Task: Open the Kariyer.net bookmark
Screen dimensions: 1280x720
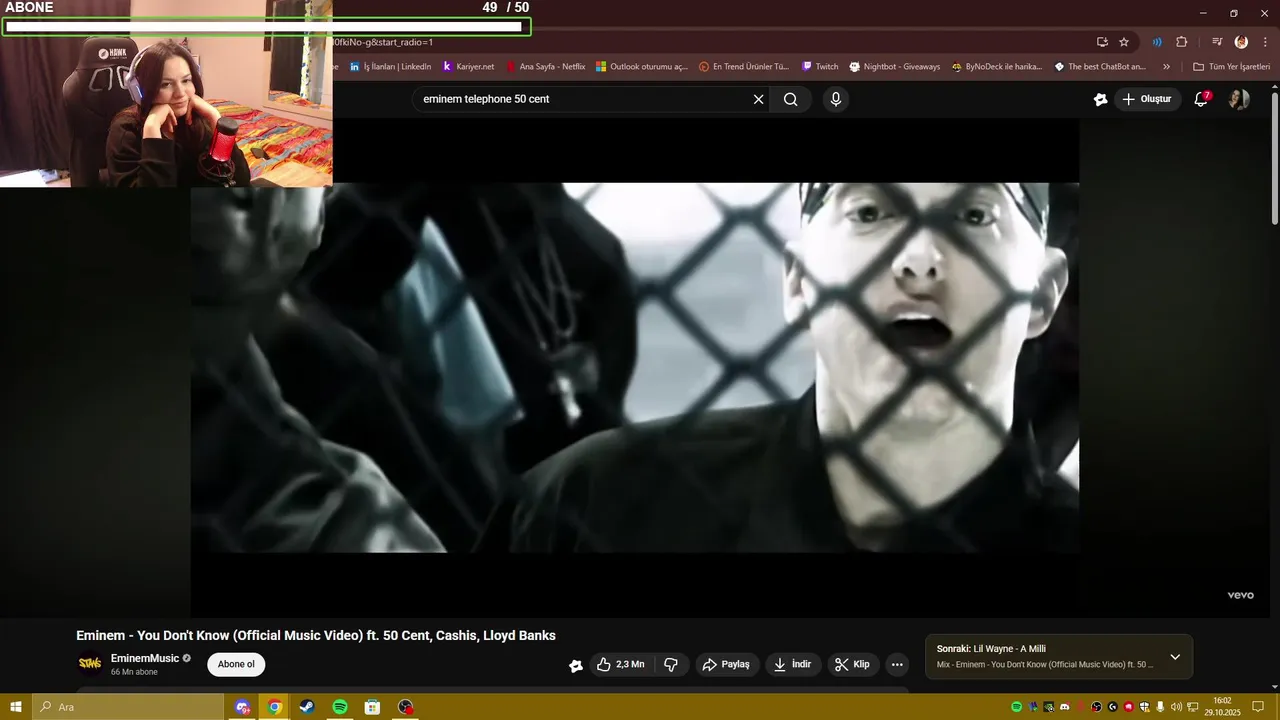Action: pos(468,67)
